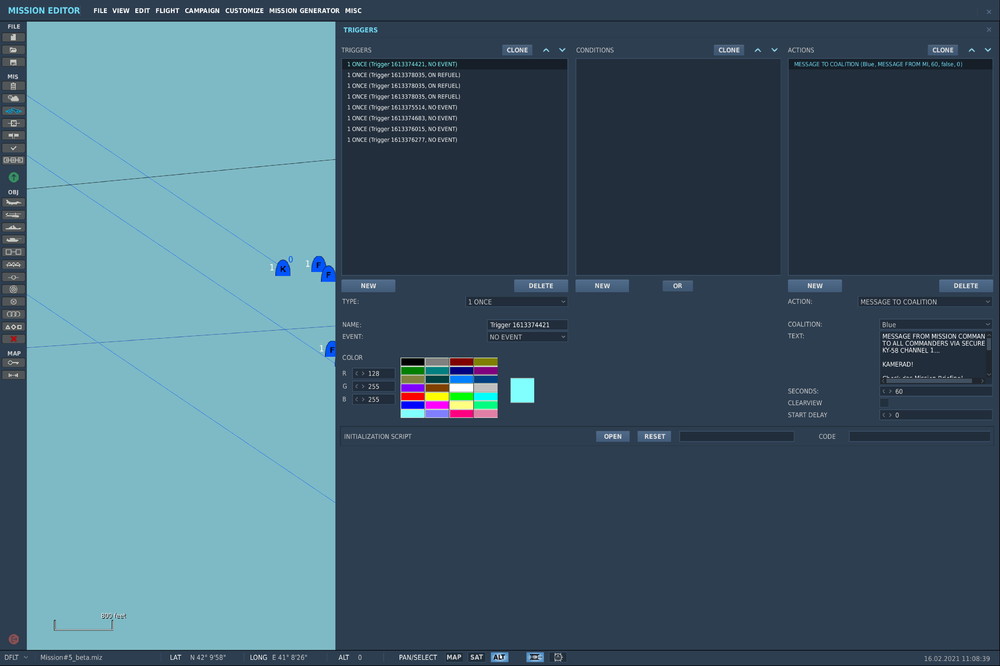Open the CAMPAIGN menu

tap(202, 11)
